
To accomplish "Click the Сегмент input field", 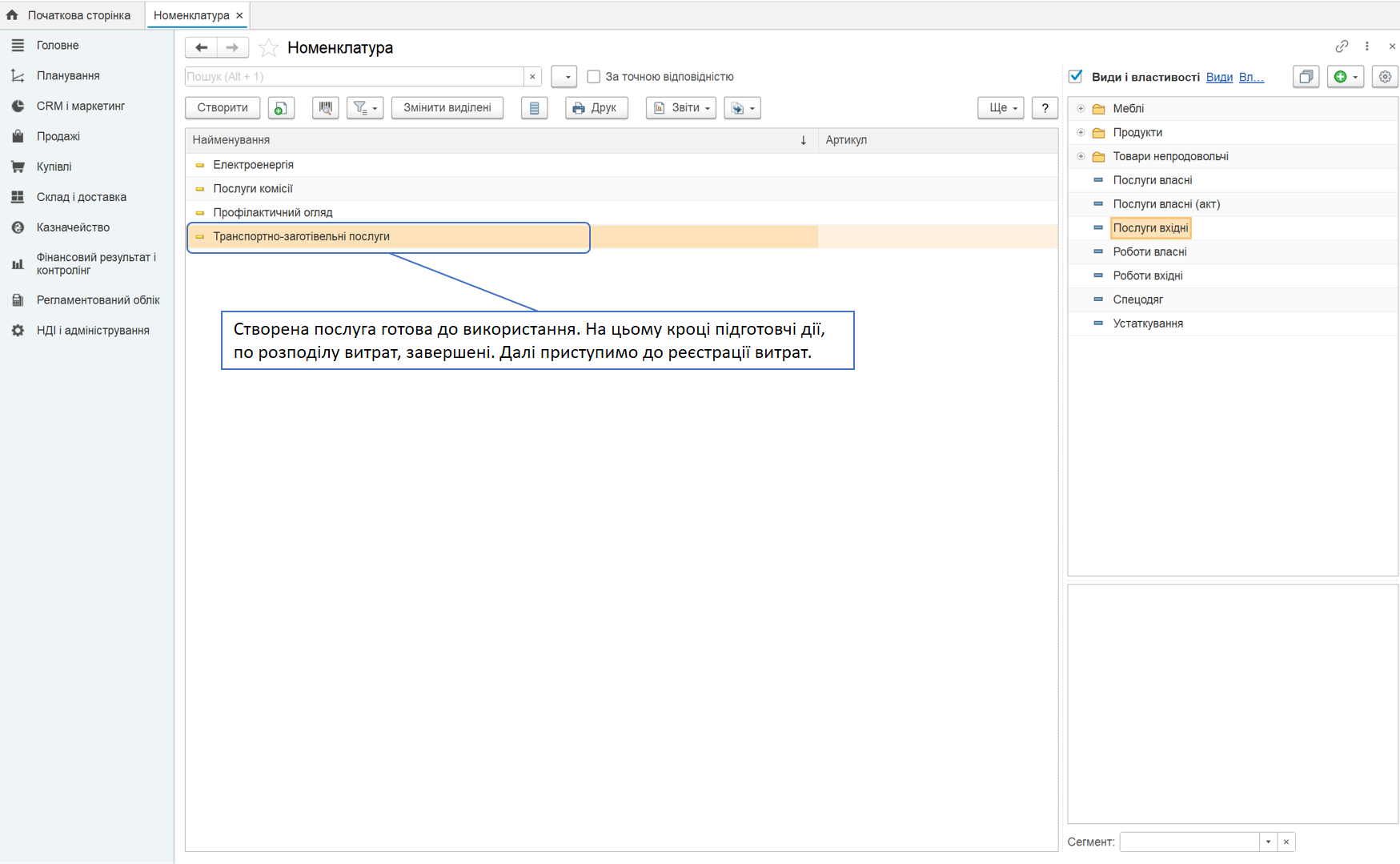I will [x=1189, y=842].
